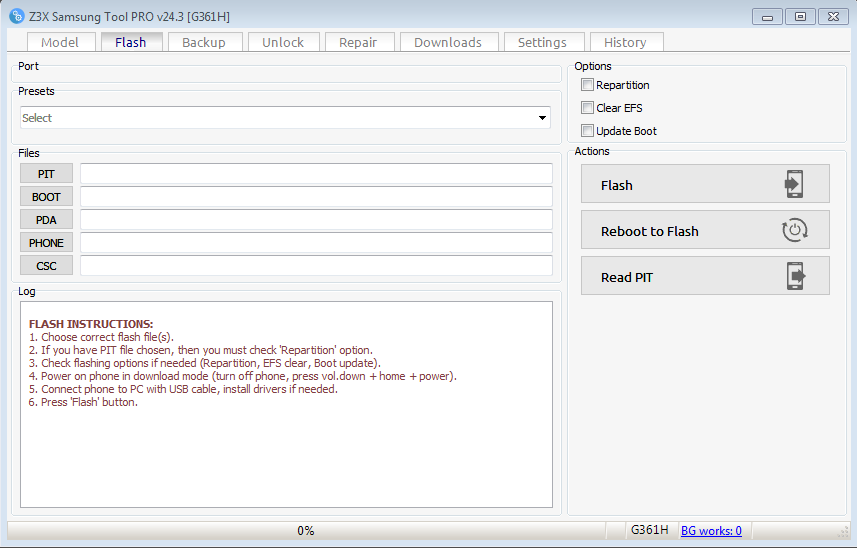Click the CSC file path field
The width and height of the screenshot is (857, 548).
coord(316,266)
